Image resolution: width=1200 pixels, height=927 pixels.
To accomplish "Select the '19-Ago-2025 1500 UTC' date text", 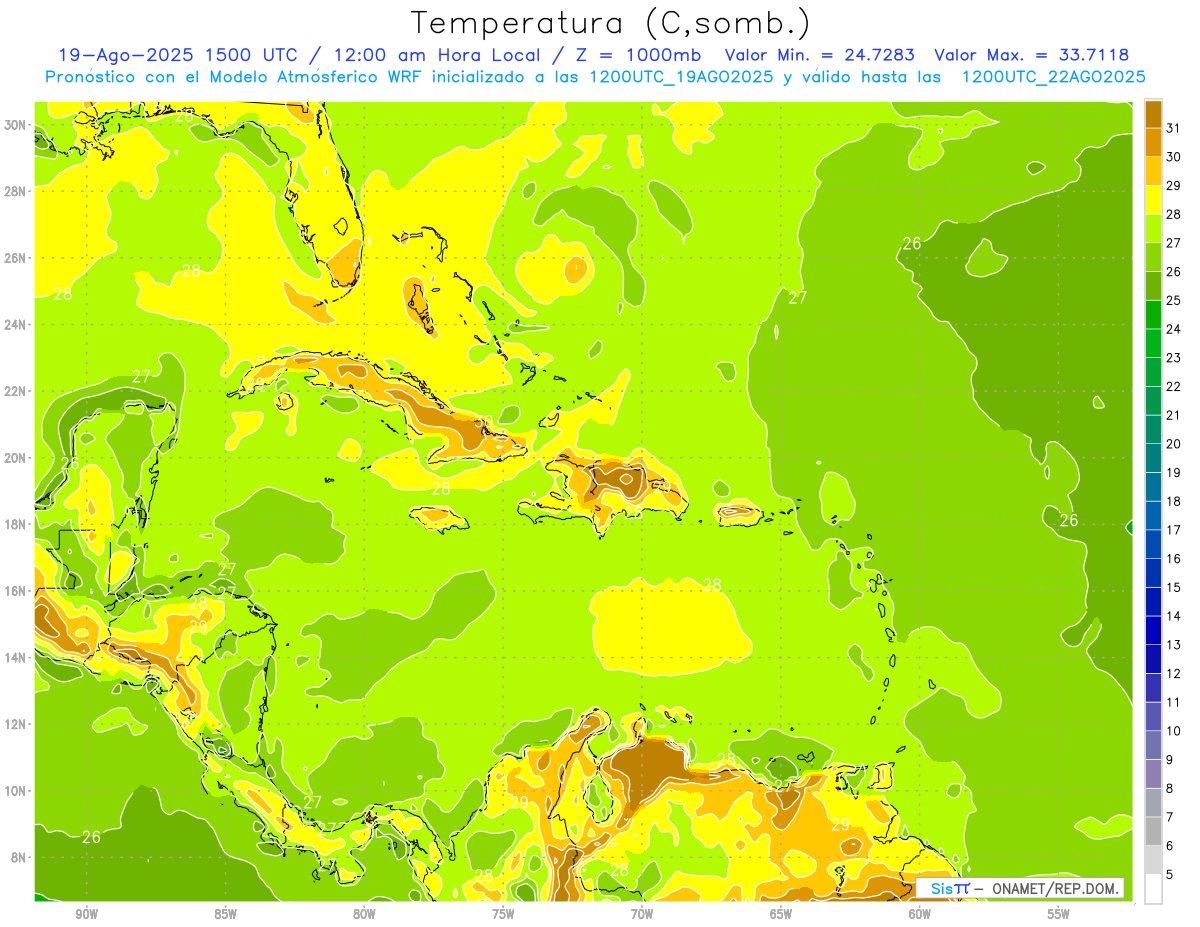I will [x=176, y=55].
